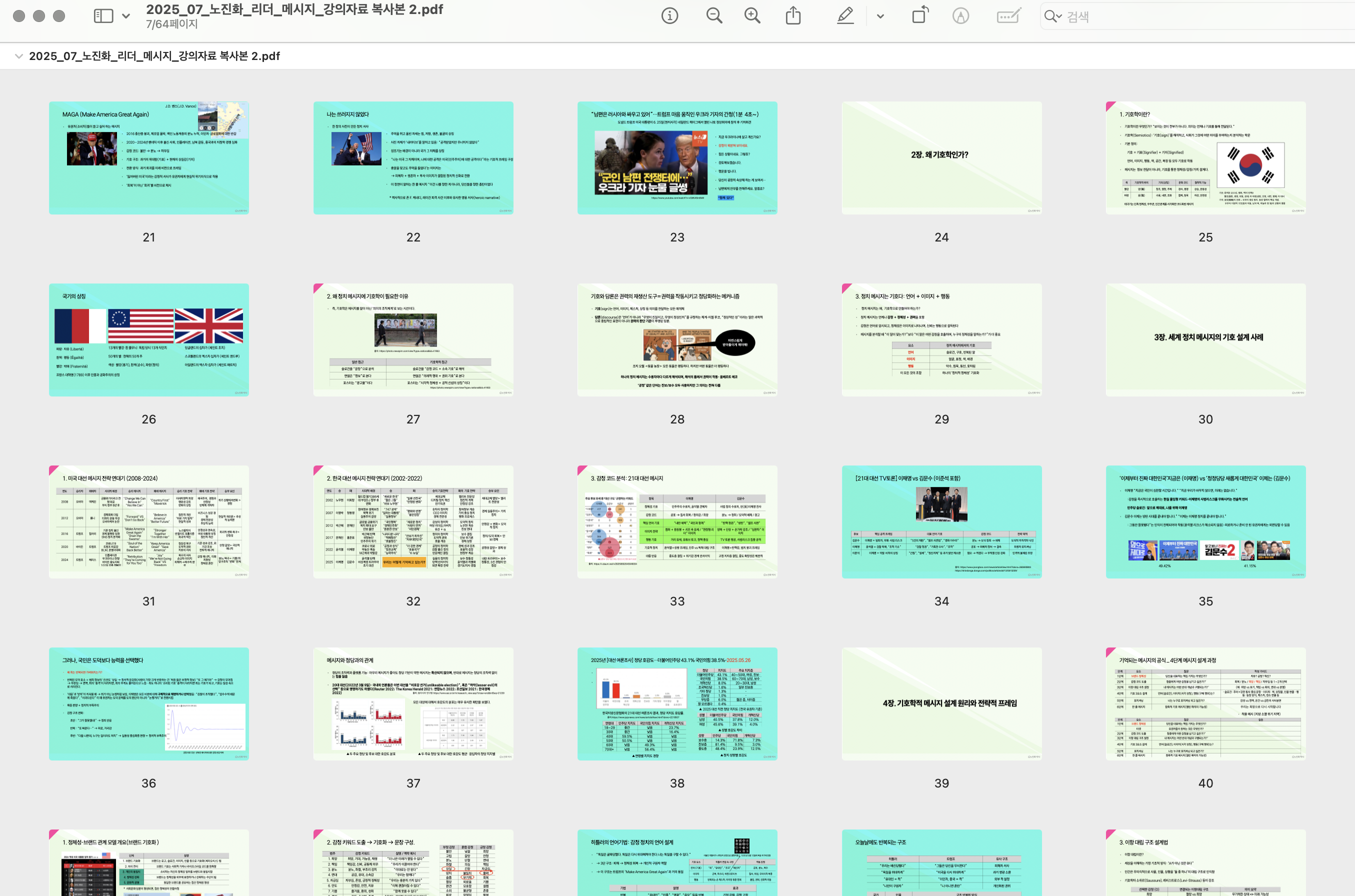Open the Share icon in the toolbar

[793, 16]
